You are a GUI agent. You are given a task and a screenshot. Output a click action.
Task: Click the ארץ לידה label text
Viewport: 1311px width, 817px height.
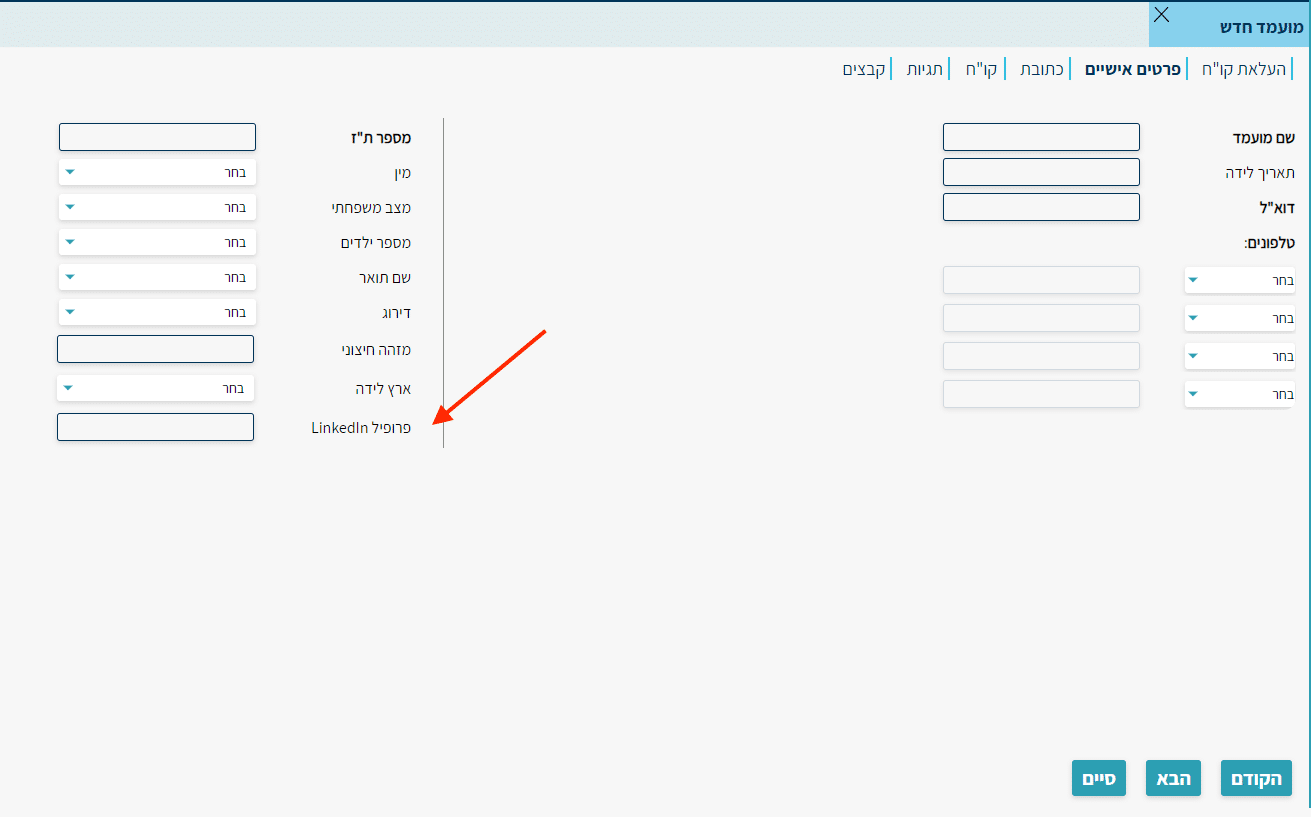[x=383, y=388]
